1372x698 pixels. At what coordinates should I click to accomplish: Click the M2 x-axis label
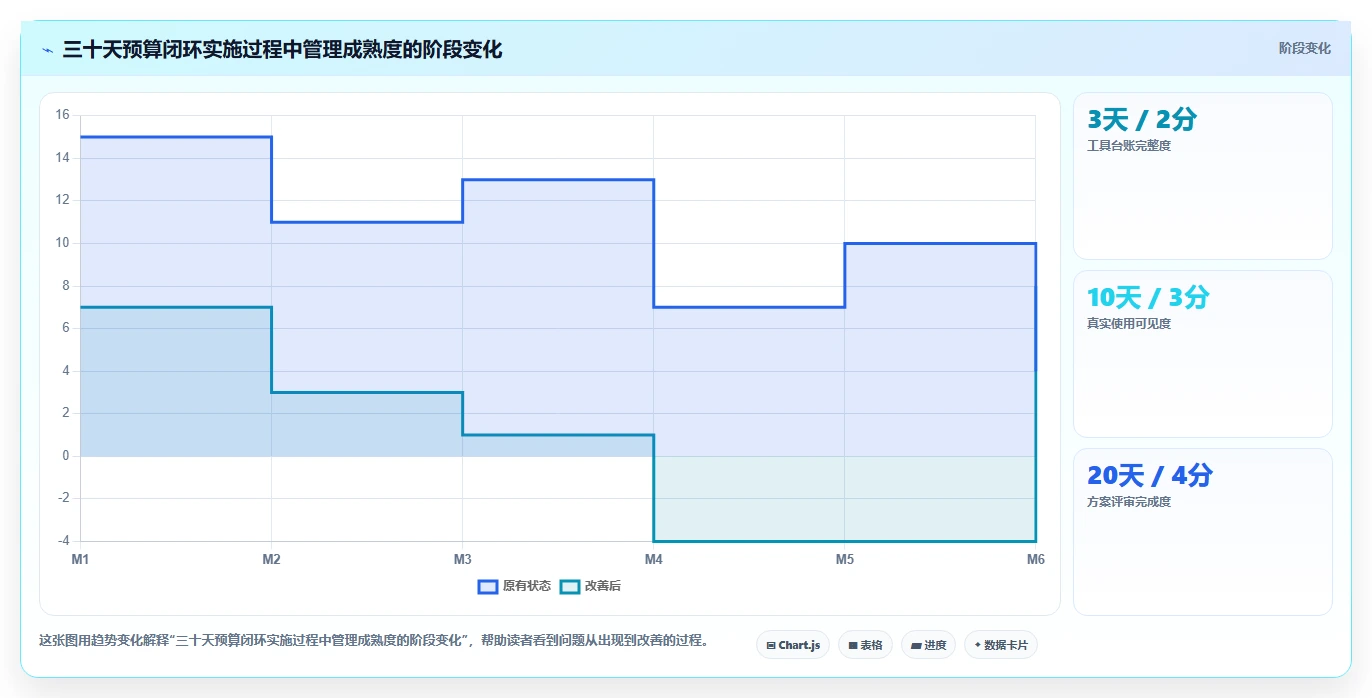point(271,559)
